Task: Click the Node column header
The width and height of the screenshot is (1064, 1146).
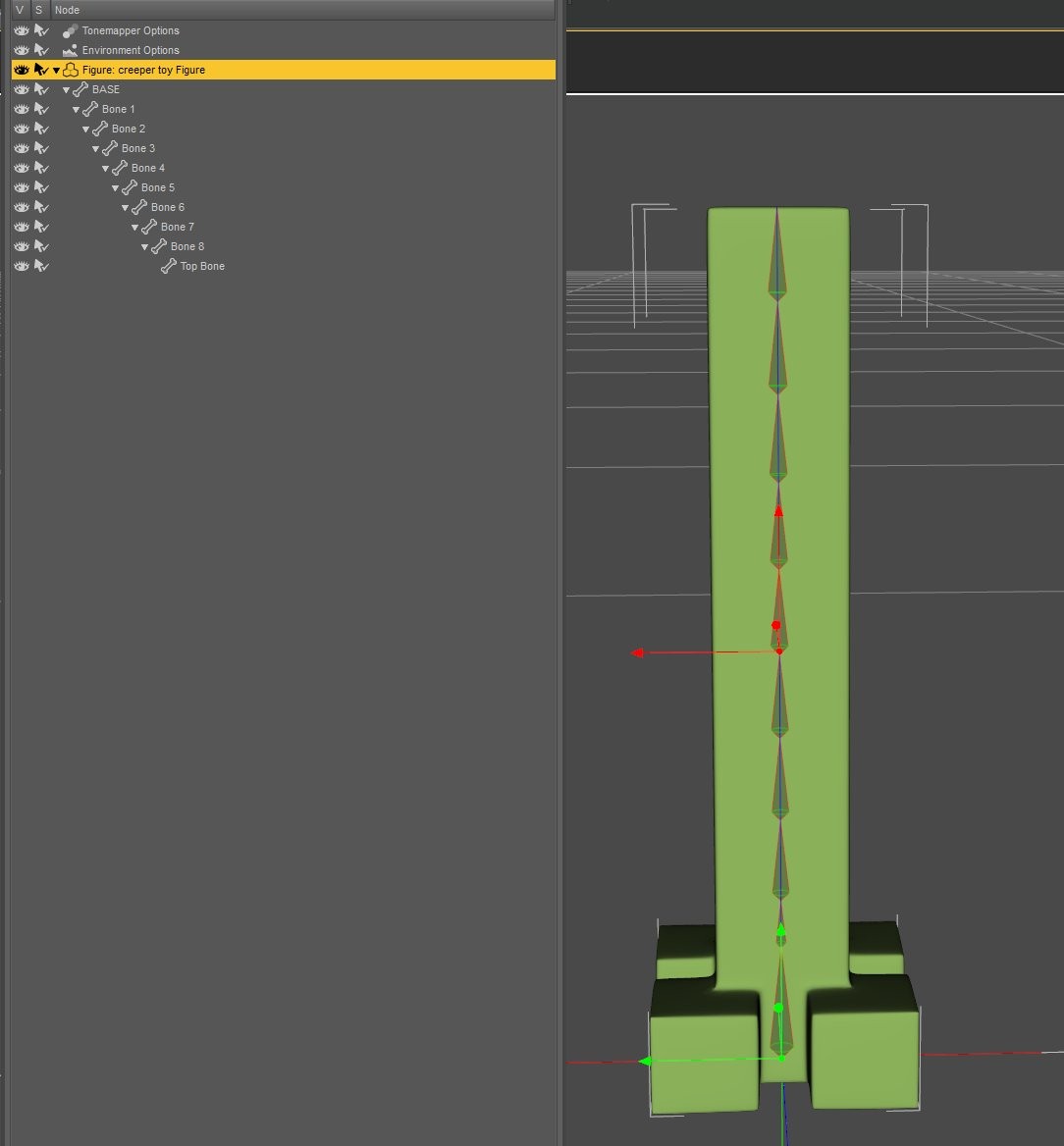Action: 67,10
